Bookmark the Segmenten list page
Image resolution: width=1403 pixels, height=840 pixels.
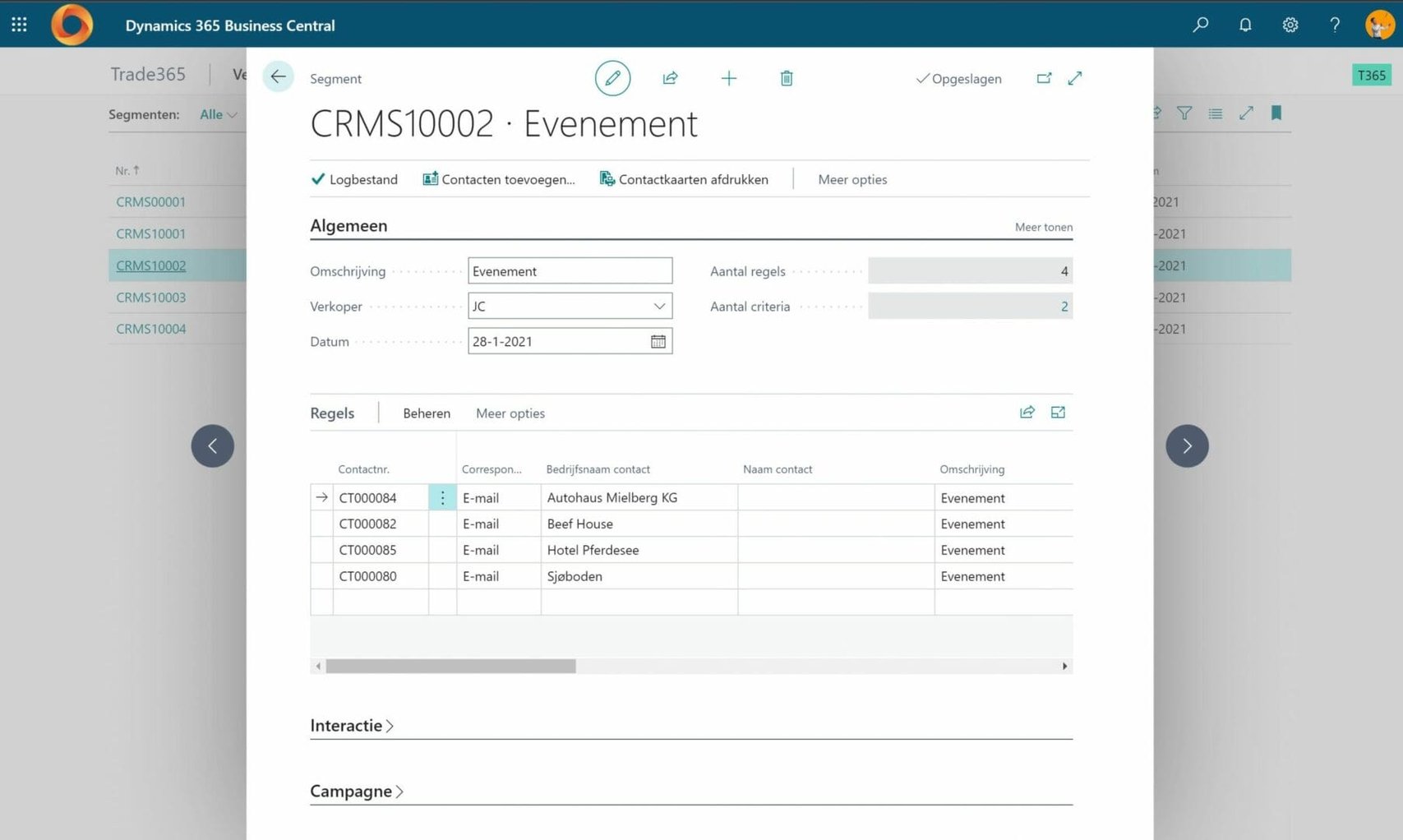pyautogui.click(x=1276, y=113)
